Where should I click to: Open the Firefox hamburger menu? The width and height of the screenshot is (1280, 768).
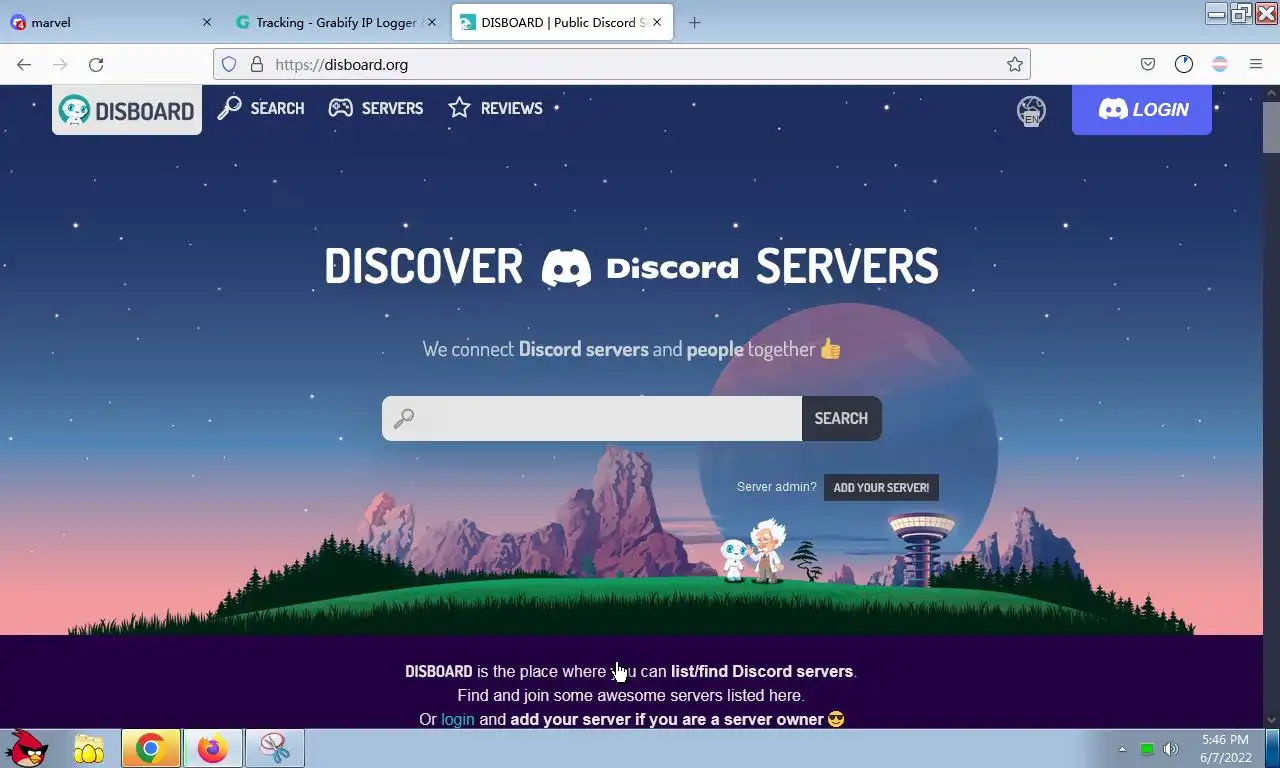click(1256, 64)
